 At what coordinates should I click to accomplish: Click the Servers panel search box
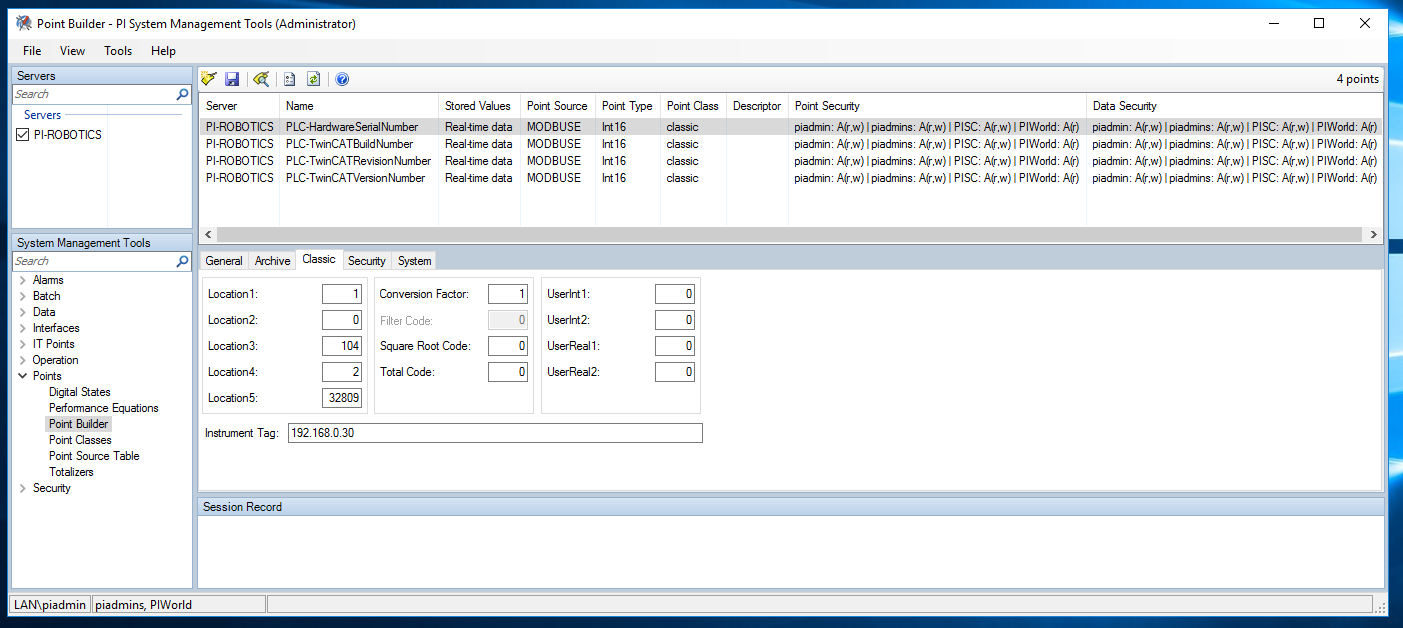pyautogui.click(x=94, y=94)
